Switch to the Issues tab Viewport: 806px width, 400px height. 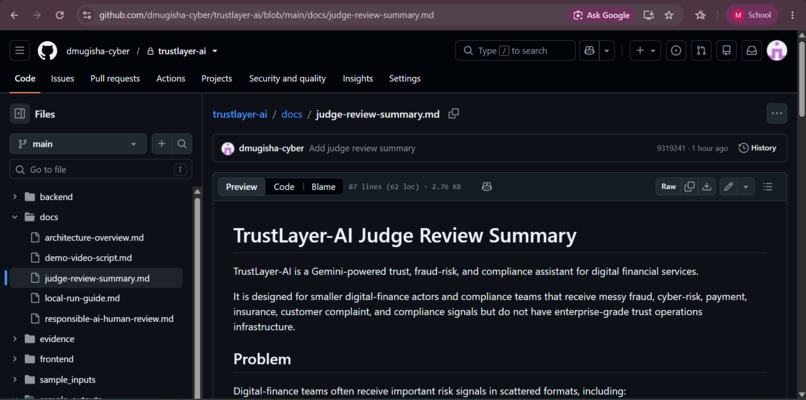pyautogui.click(x=62, y=79)
